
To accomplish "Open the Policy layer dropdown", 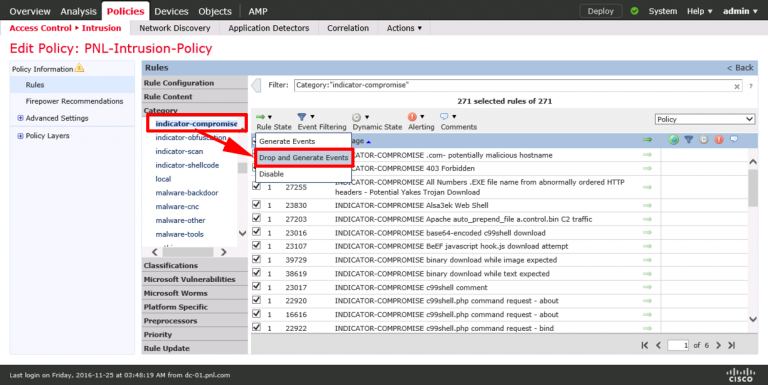I will (x=705, y=119).
